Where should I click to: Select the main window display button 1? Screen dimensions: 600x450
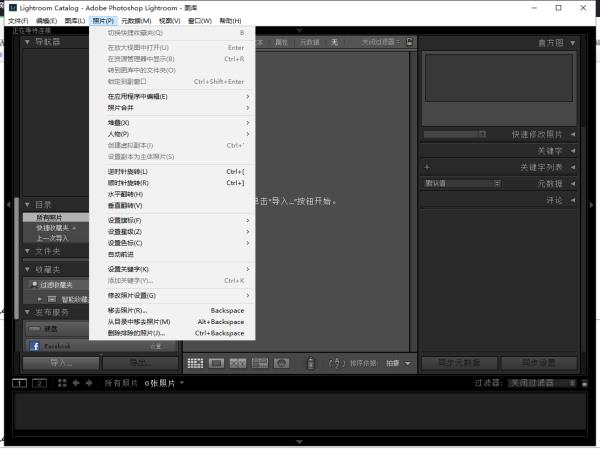pyautogui.click(x=19, y=383)
